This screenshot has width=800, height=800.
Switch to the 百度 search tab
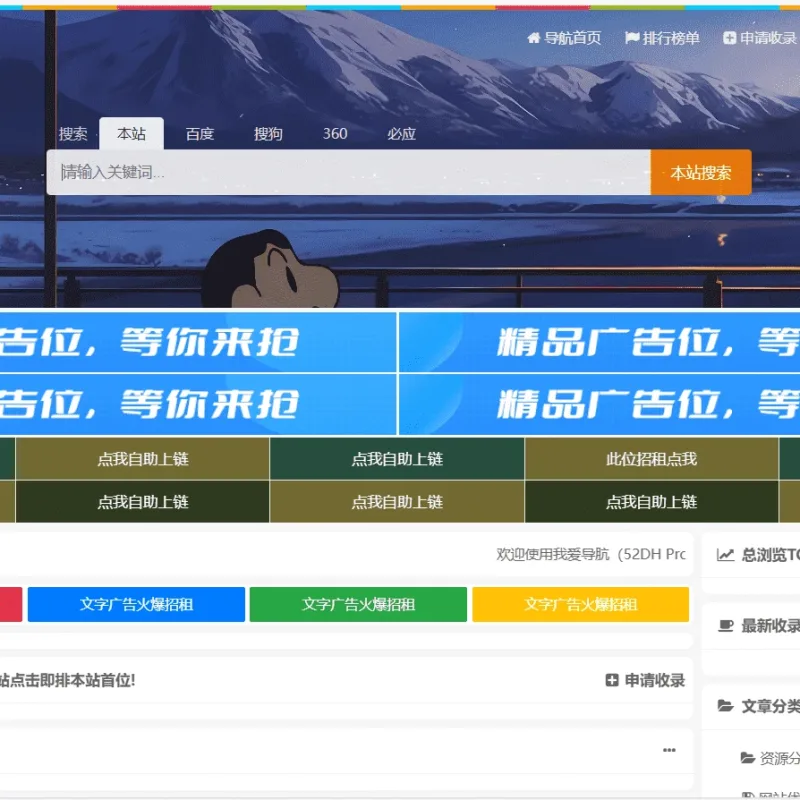coord(199,134)
